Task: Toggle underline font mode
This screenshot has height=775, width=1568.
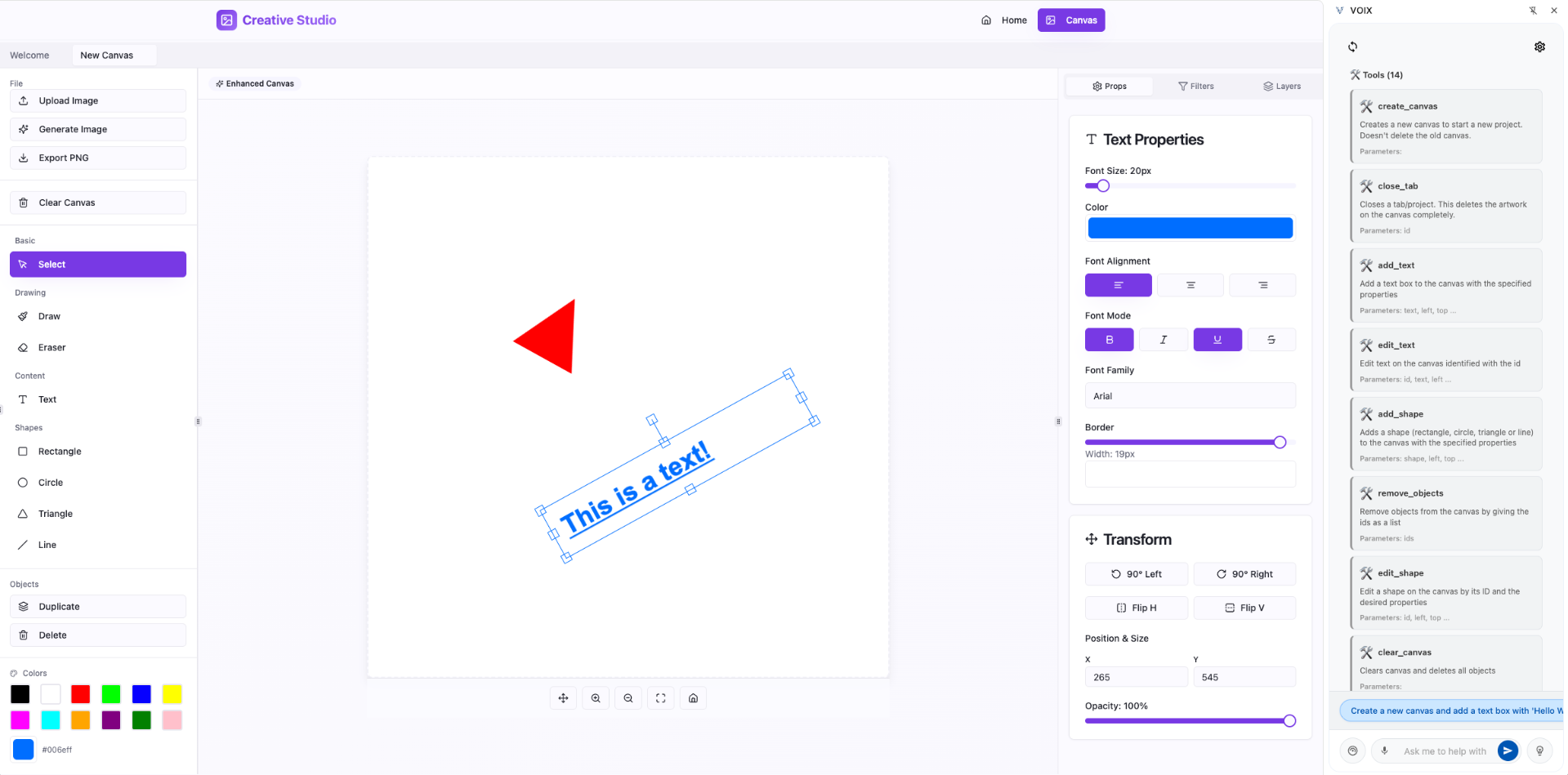Action: pyautogui.click(x=1217, y=340)
